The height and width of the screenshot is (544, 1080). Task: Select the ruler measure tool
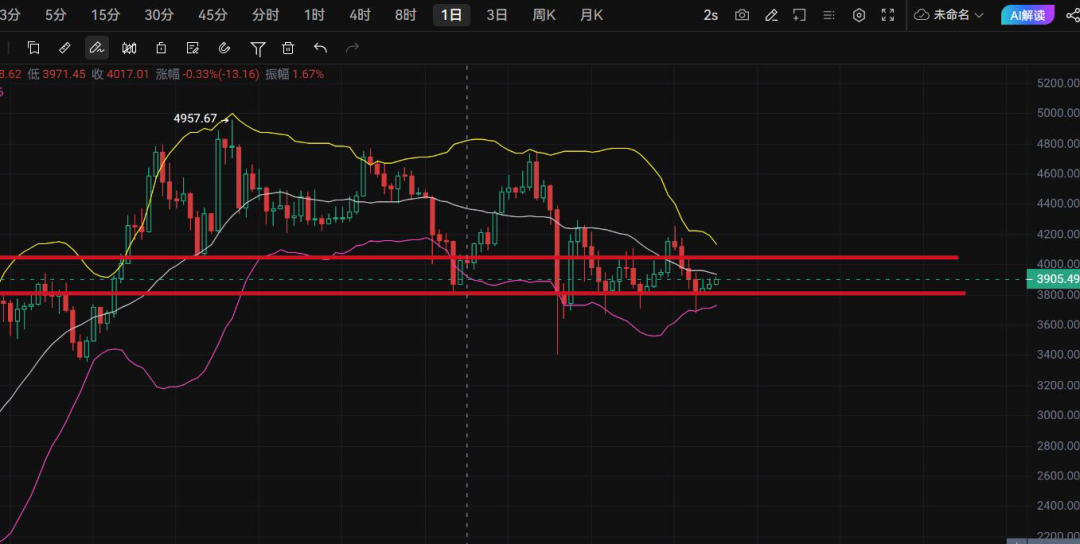click(65, 48)
